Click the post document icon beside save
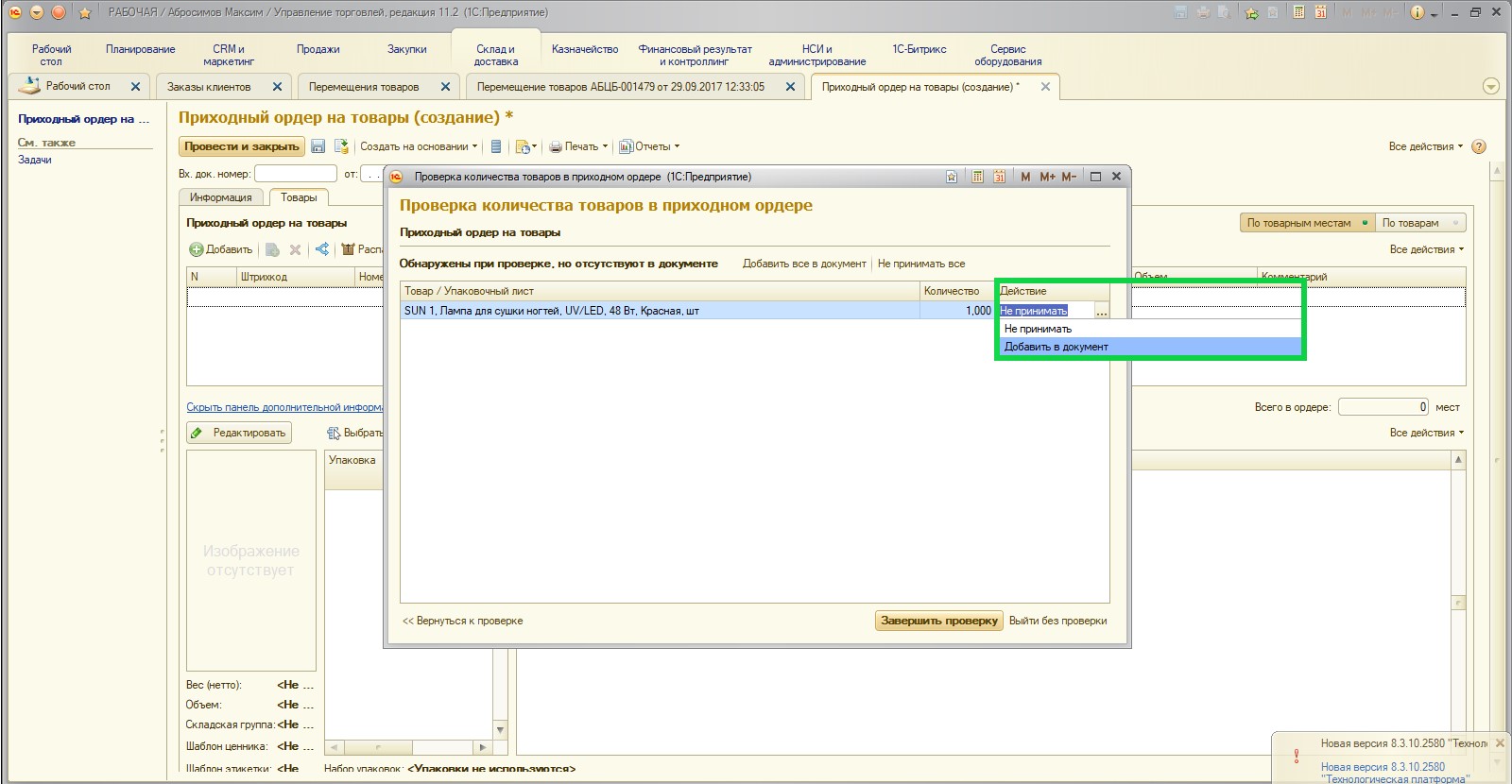The image size is (1512, 784). click(341, 146)
